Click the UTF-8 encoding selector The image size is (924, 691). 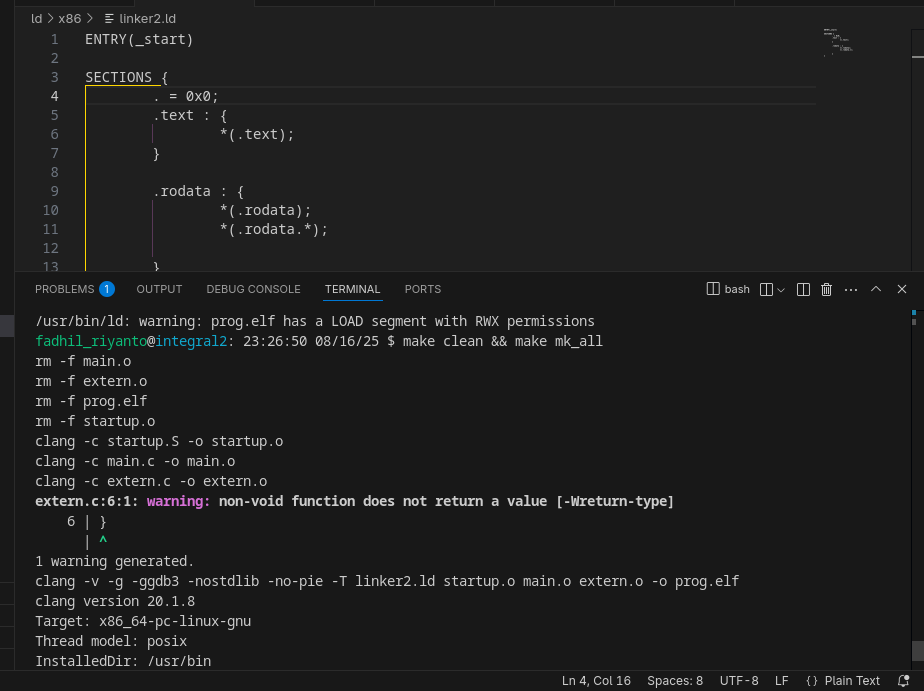tap(739, 681)
